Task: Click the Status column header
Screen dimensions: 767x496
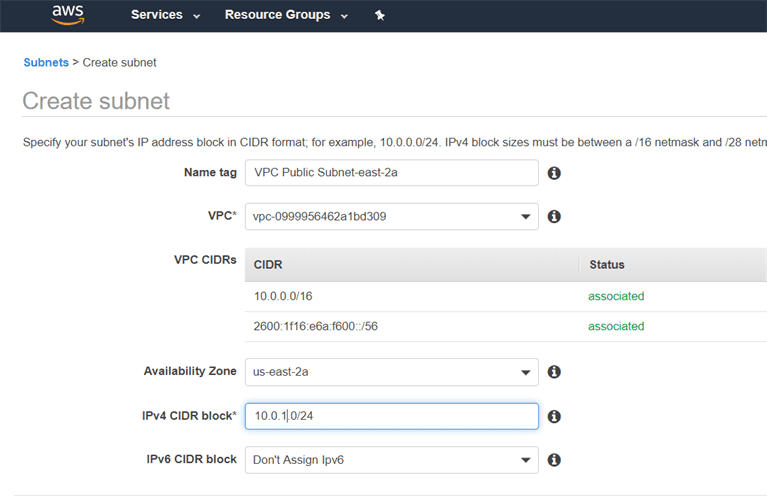Action: (x=607, y=265)
